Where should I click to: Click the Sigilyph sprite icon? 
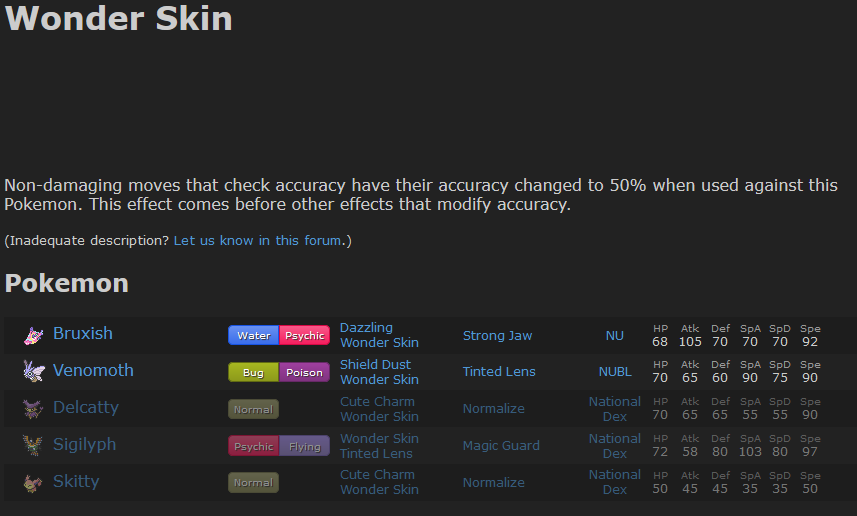pyautogui.click(x=34, y=445)
